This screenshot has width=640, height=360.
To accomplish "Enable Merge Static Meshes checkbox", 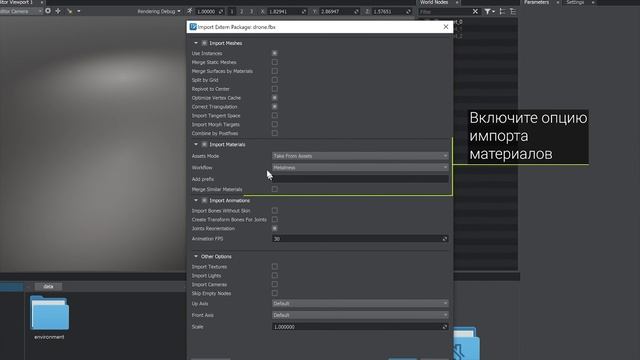I will point(275,62).
